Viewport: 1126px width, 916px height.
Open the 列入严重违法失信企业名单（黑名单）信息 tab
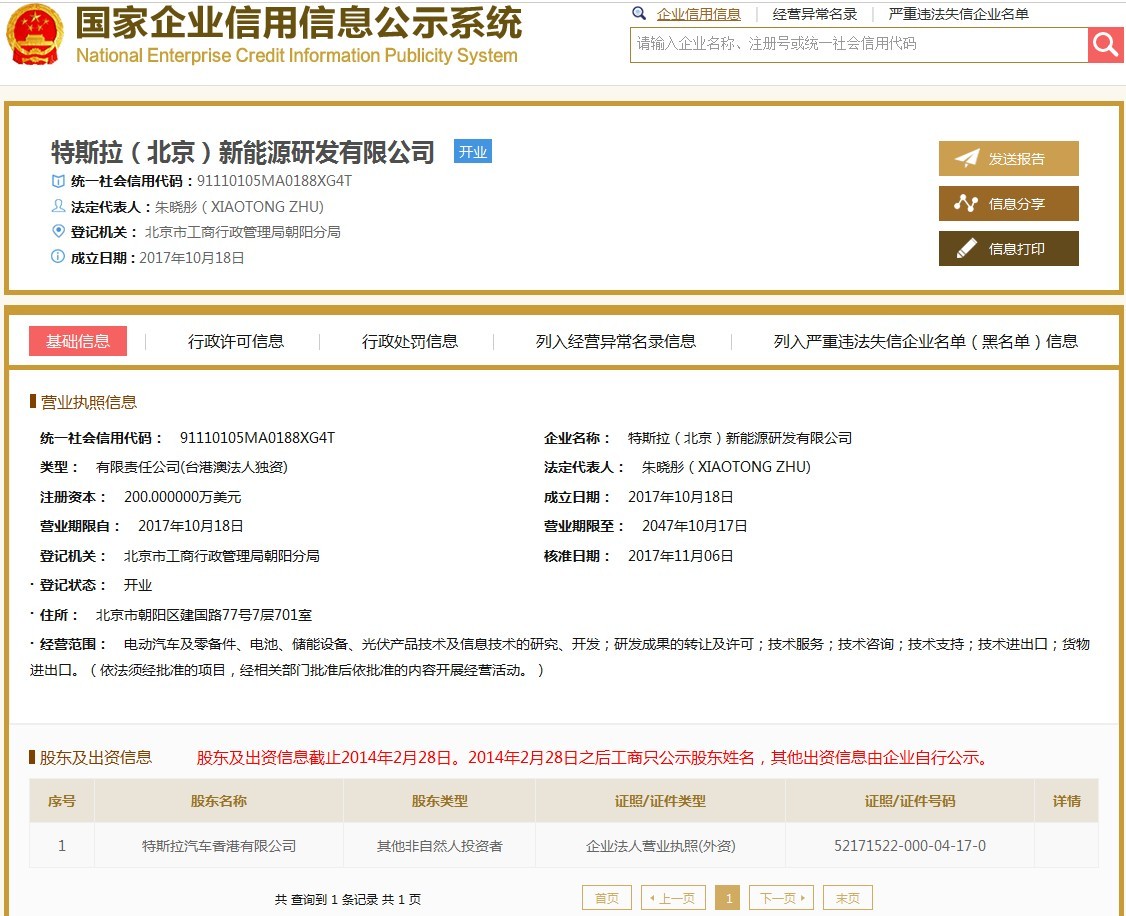click(926, 342)
